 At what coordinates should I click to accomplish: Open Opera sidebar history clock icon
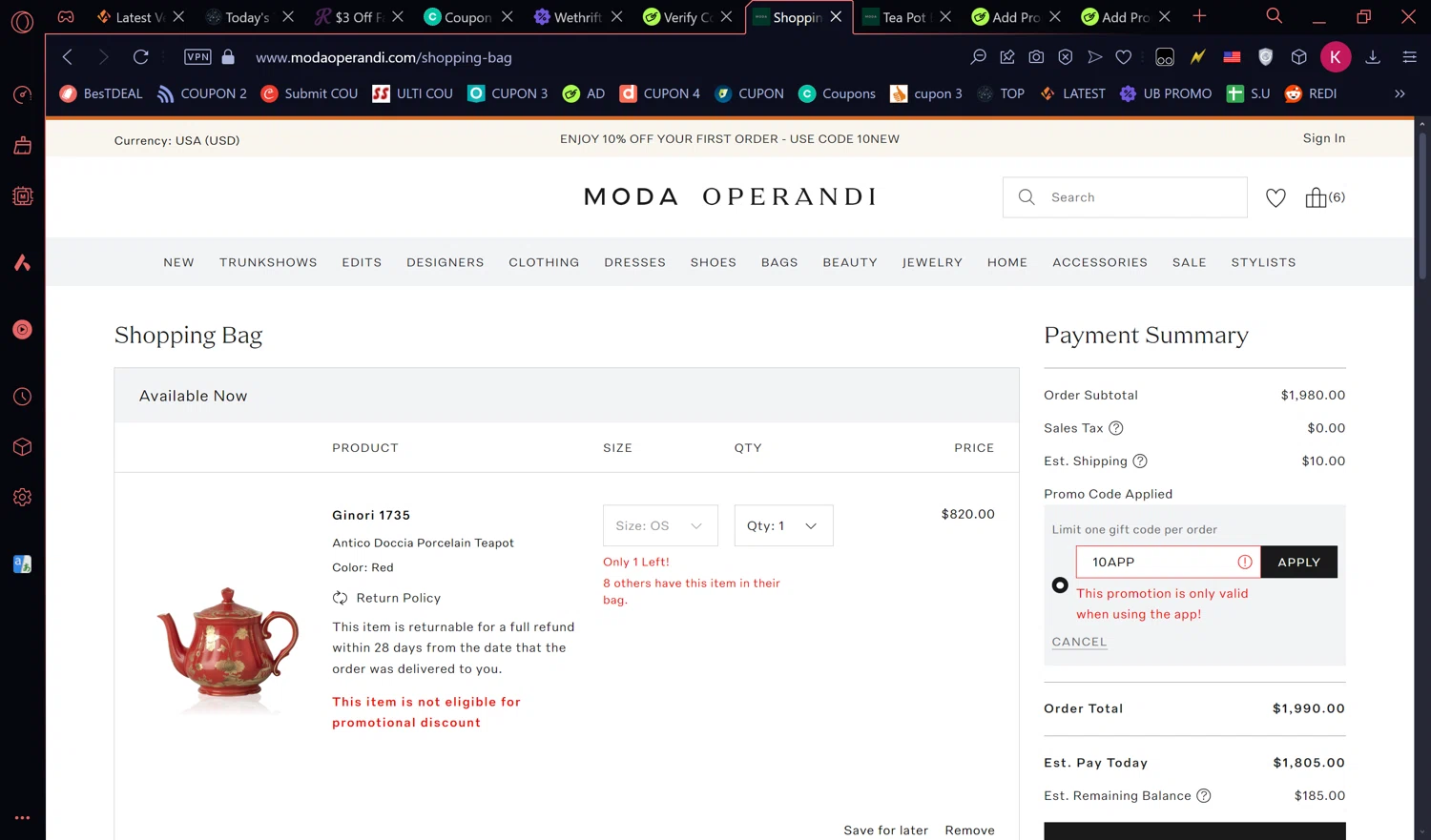pos(23,397)
